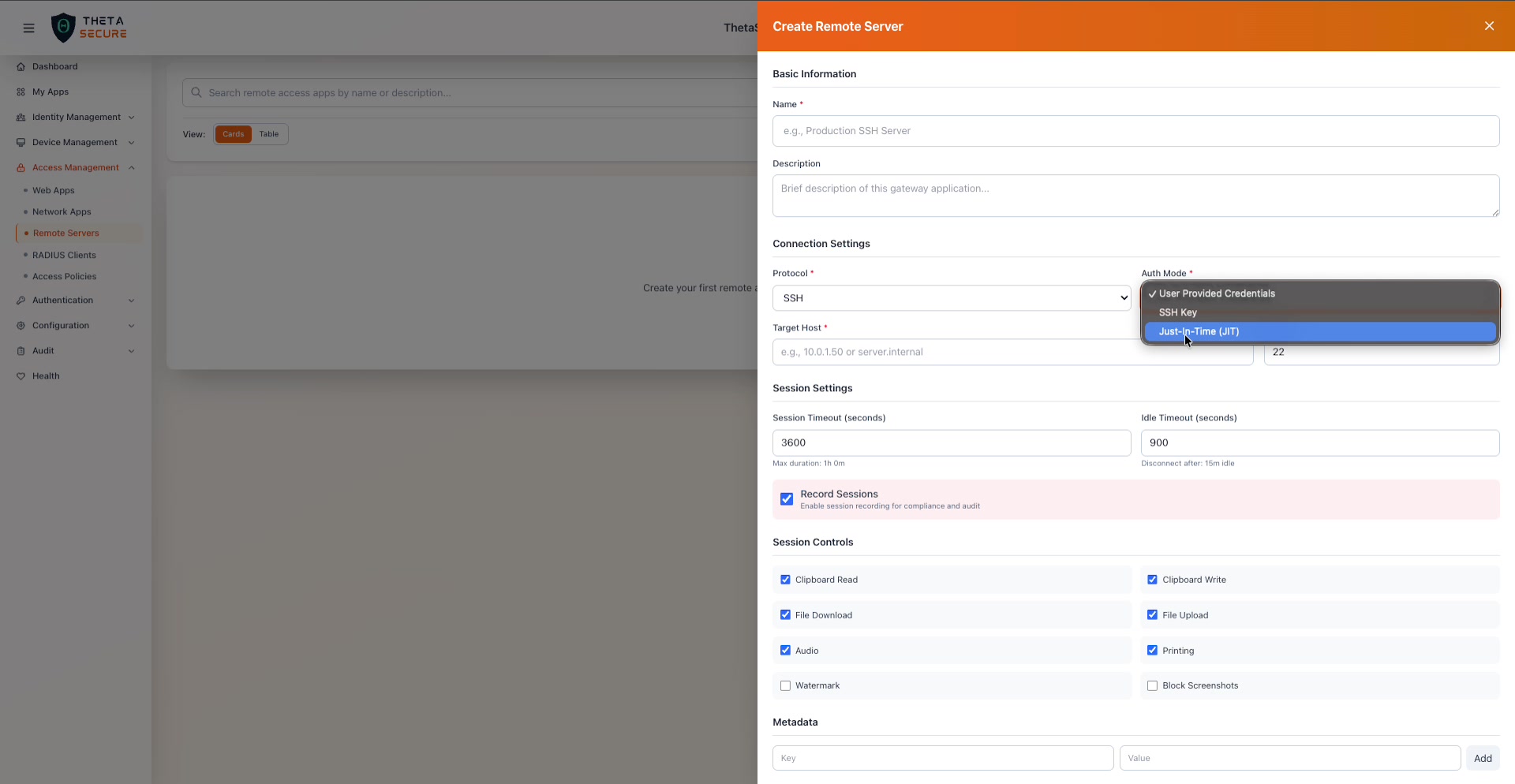The image size is (1515, 784).
Task: Open the Access Policies page
Action: [65, 277]
